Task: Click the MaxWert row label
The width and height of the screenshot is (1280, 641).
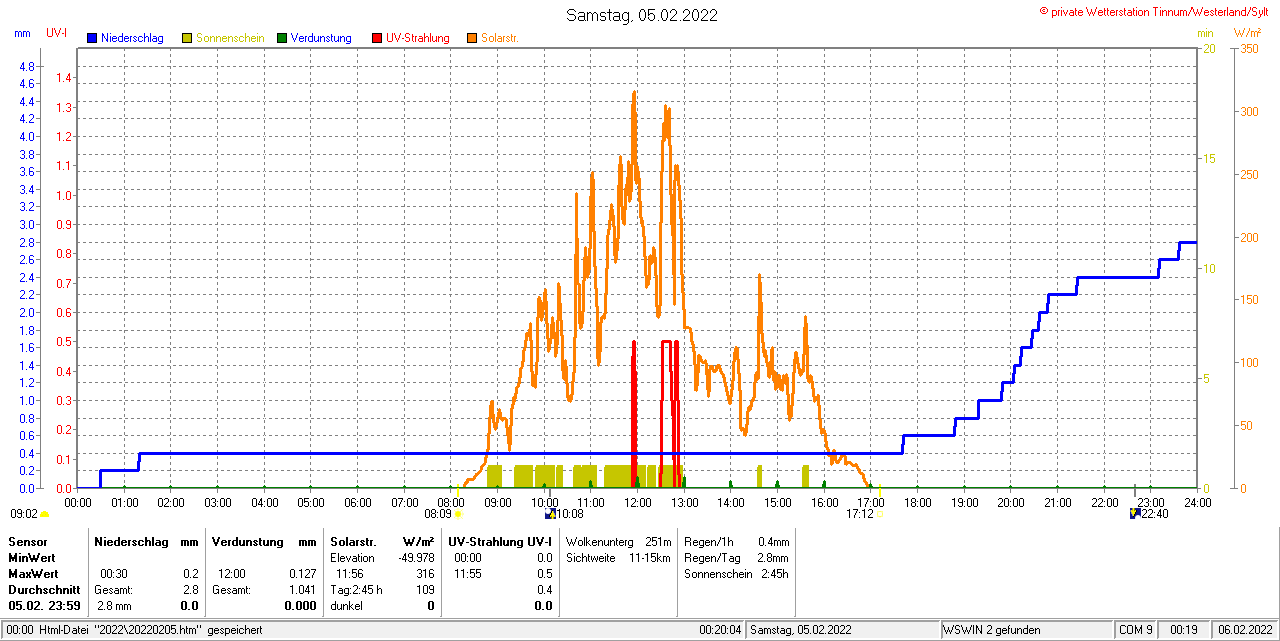Action: tap(34, 574)
